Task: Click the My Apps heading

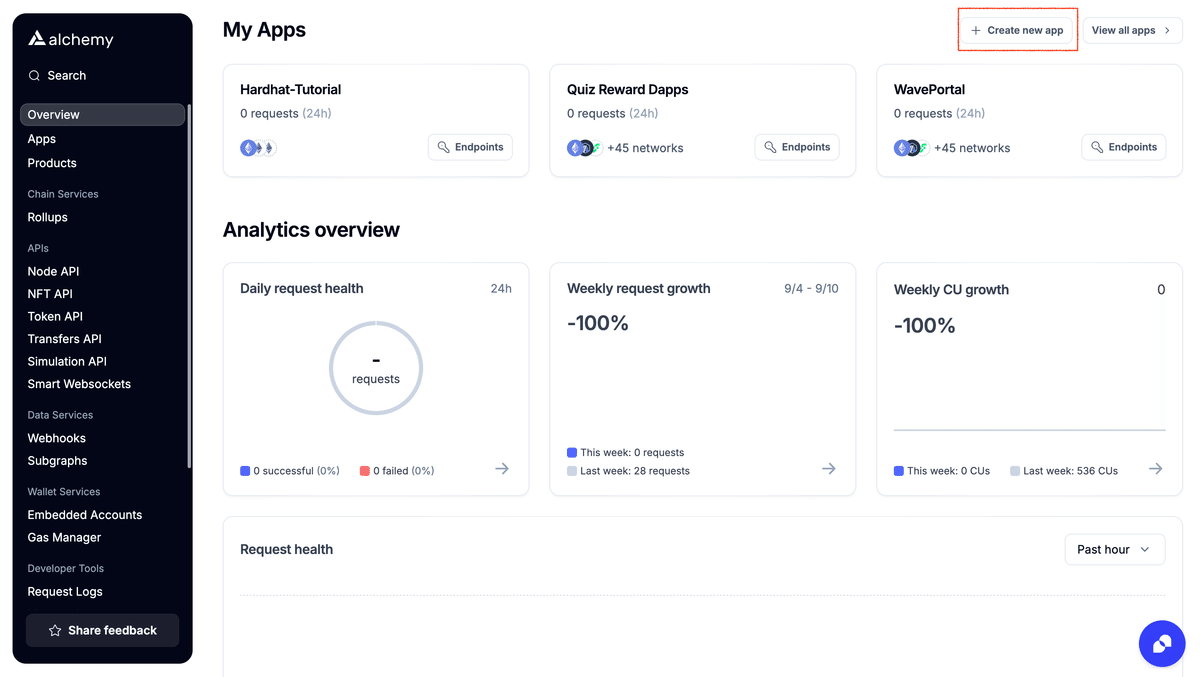Action: [264, 30]
